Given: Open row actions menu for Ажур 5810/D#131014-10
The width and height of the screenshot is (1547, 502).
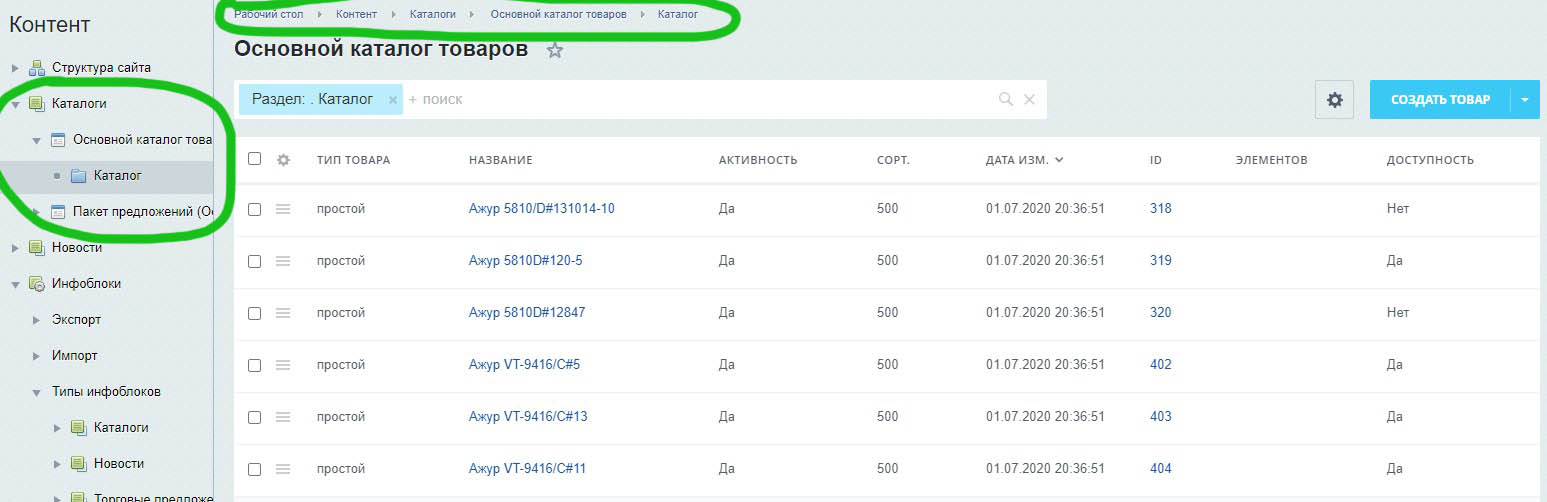Looking at the screenshot, I should click(x=283, y=209).
